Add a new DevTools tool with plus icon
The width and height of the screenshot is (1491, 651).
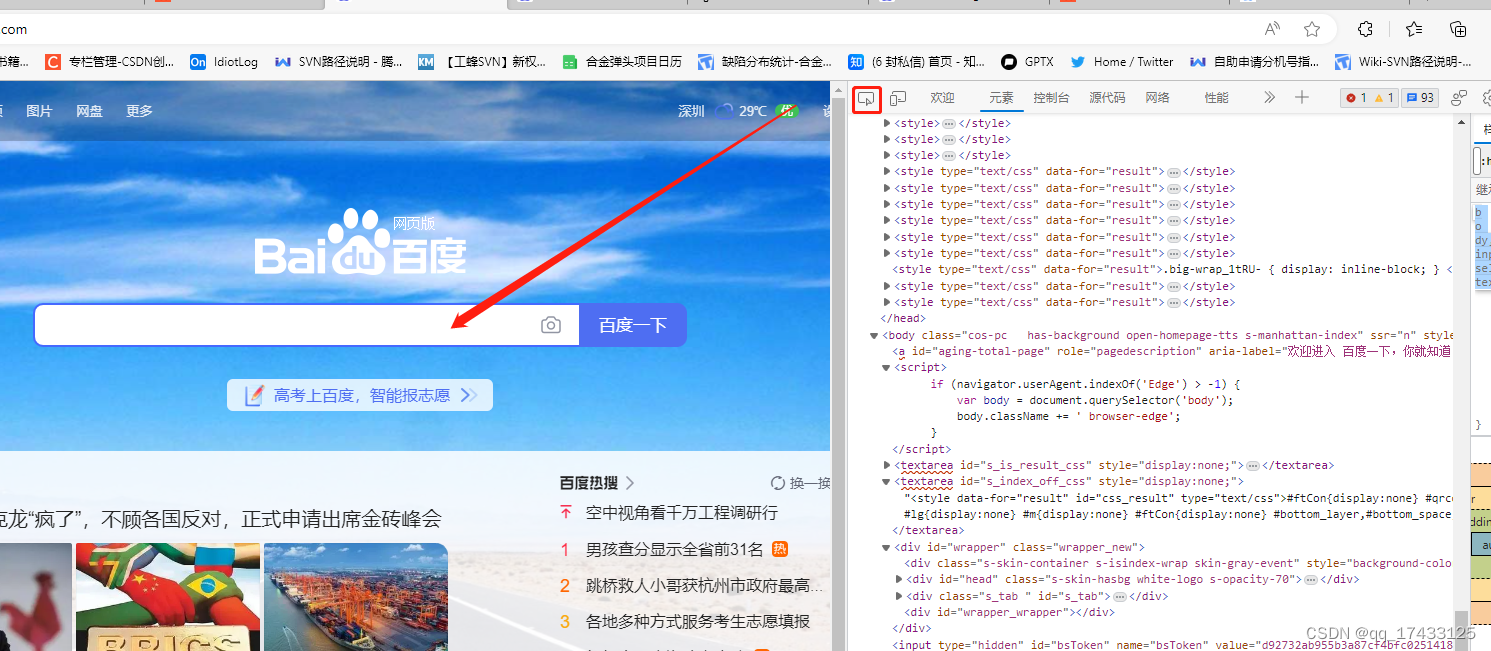tap(1301, 97)
